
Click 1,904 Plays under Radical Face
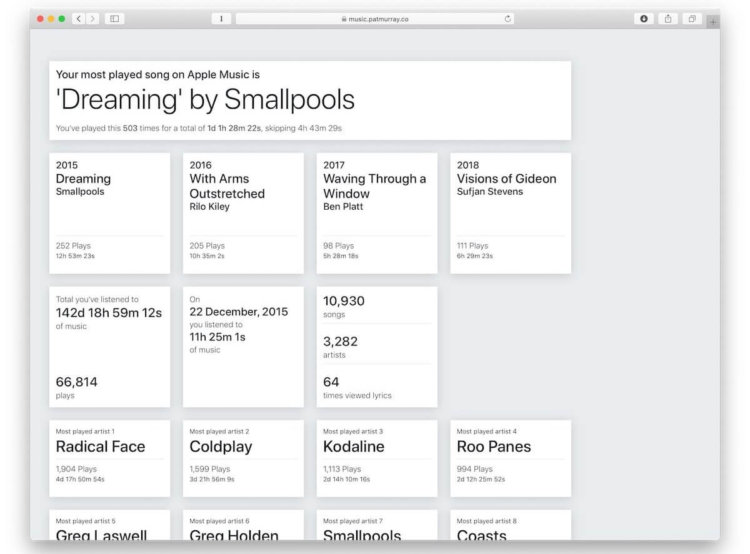click(76, 469)
